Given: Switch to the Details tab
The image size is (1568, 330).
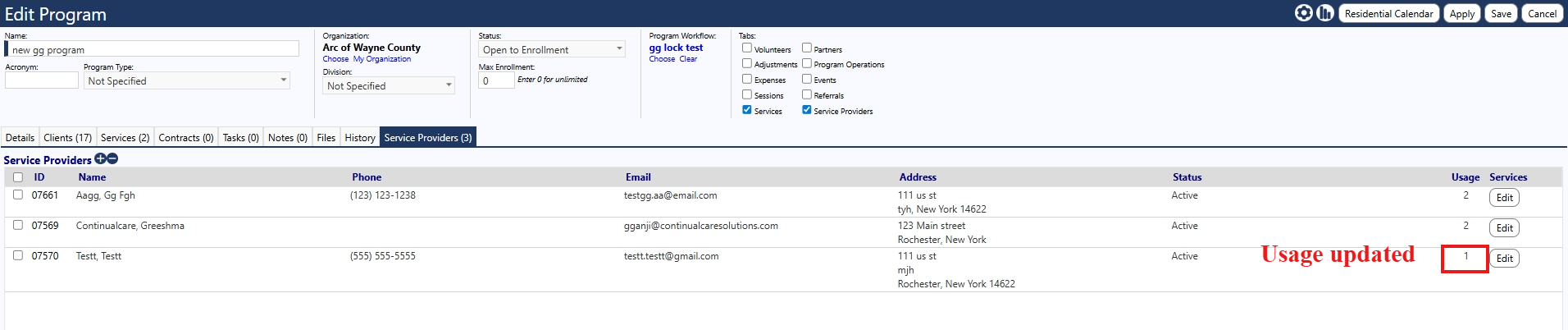Looking at the screenshot, I should click(x=20, y=138).
